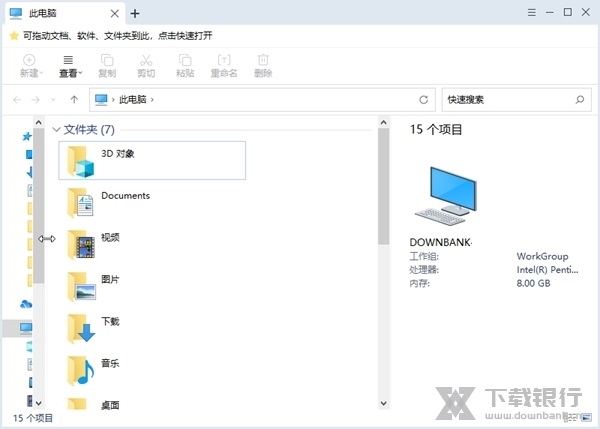Select the 视频 videos folder
Viewport: 600px width, 429px height.
point(152,245)
